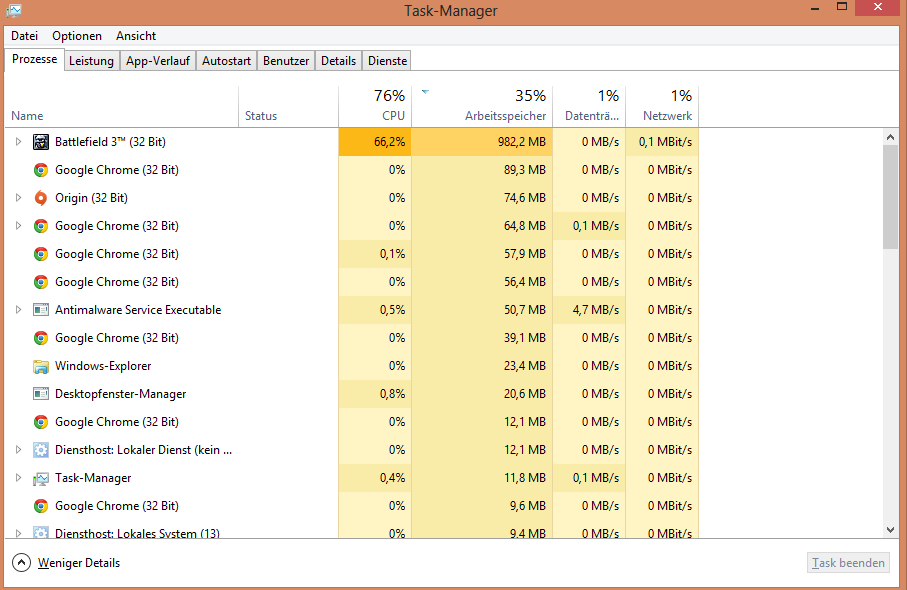Click the Battlefield 3 process icon
Screen dimensions: 907x590
pyautogui.click(x=40, y=142)
